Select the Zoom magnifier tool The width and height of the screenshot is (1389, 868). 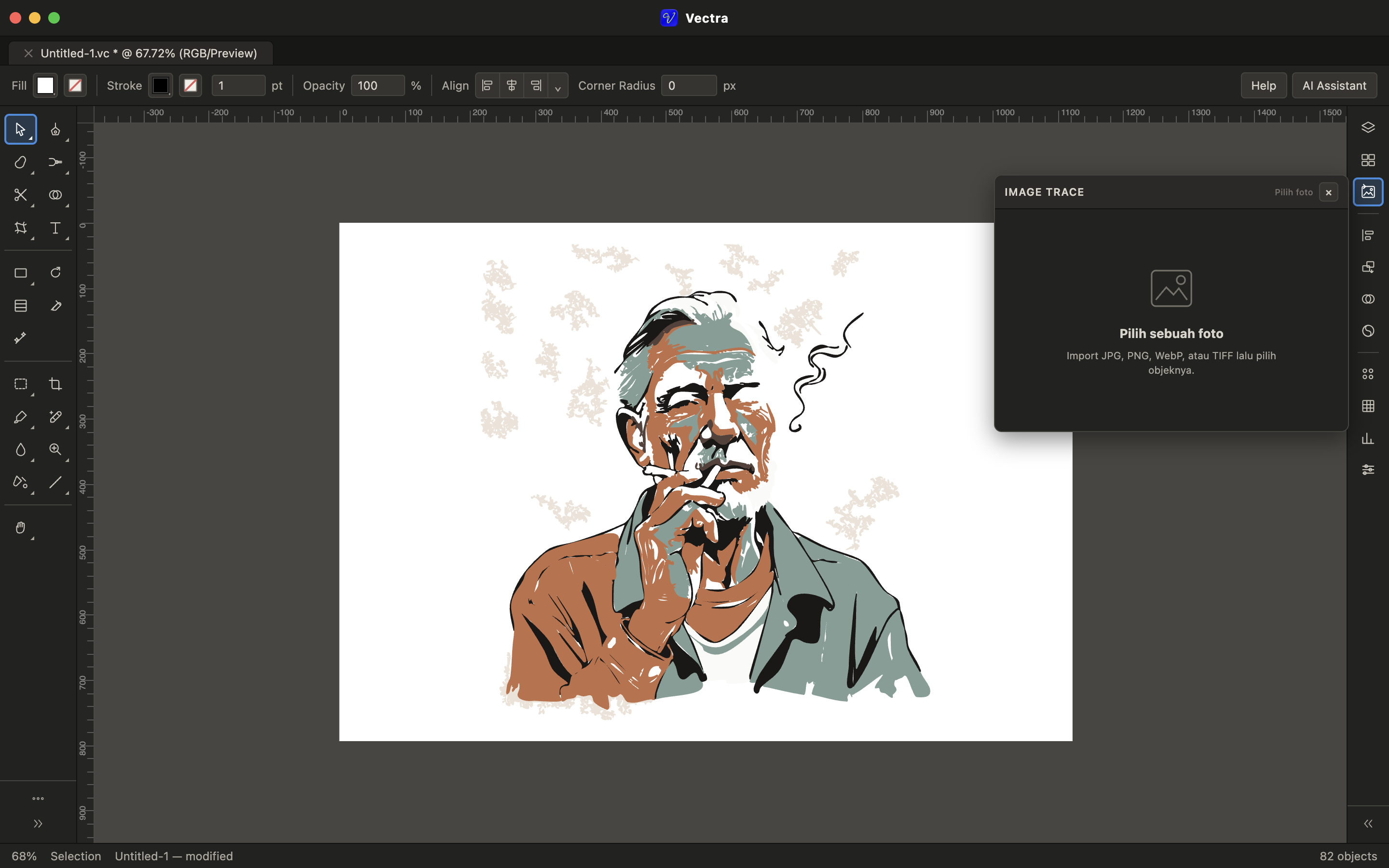[x=55, y=449]
